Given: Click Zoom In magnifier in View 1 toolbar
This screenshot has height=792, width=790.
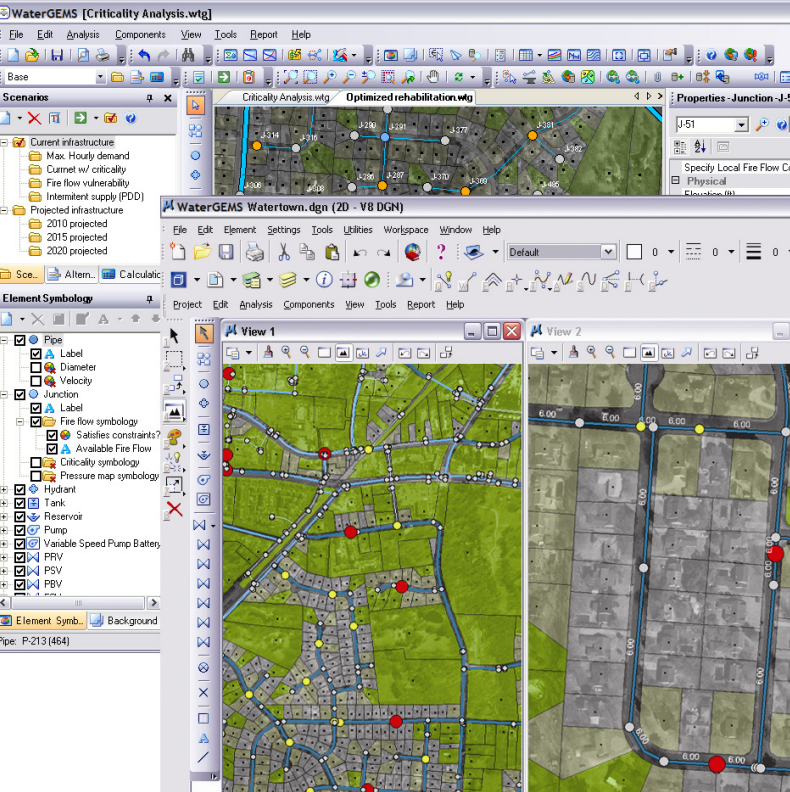Looking at the screenshot, I should click(286, 352).
